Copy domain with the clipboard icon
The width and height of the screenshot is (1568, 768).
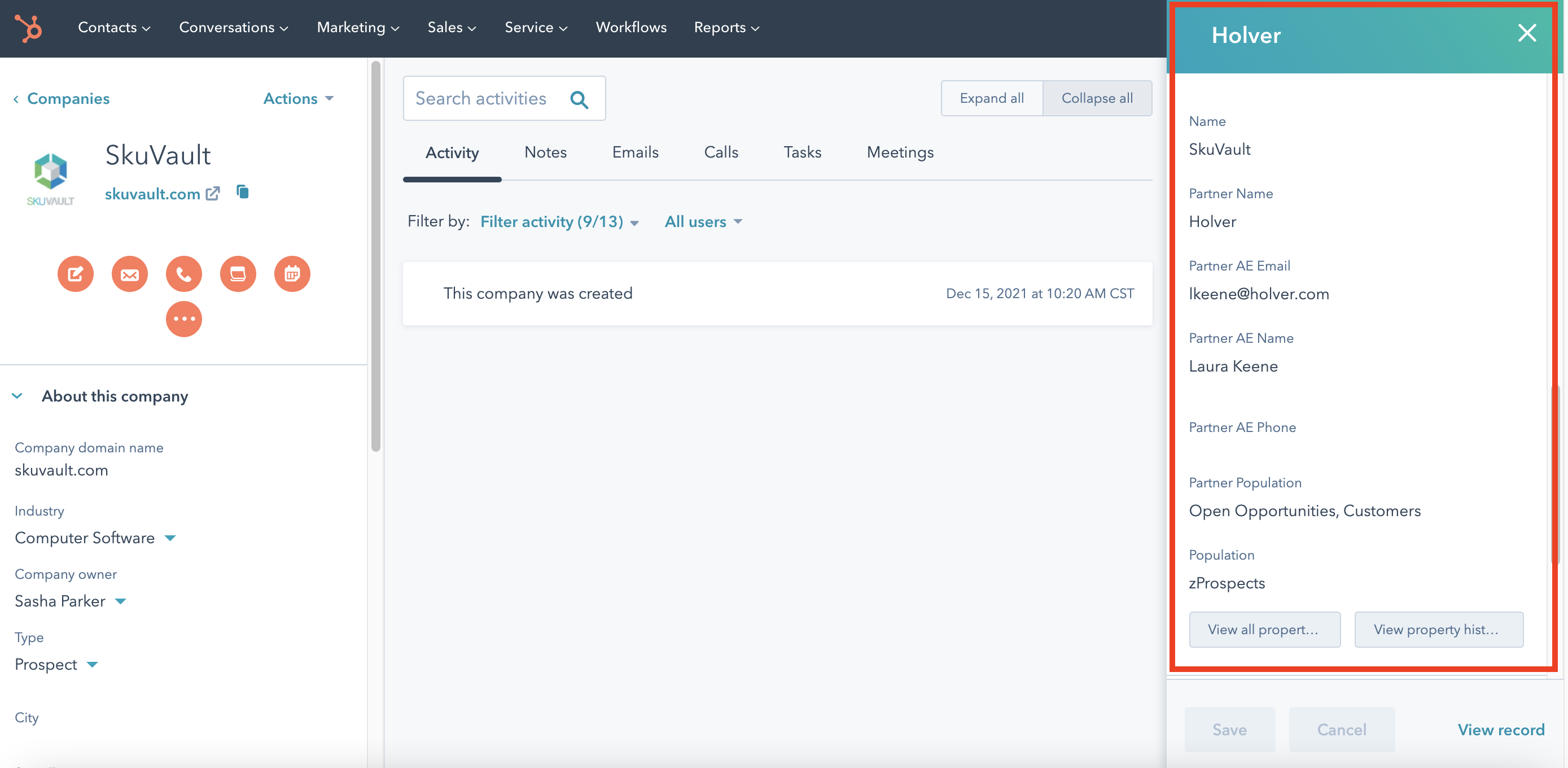click(x=242, y=192)
